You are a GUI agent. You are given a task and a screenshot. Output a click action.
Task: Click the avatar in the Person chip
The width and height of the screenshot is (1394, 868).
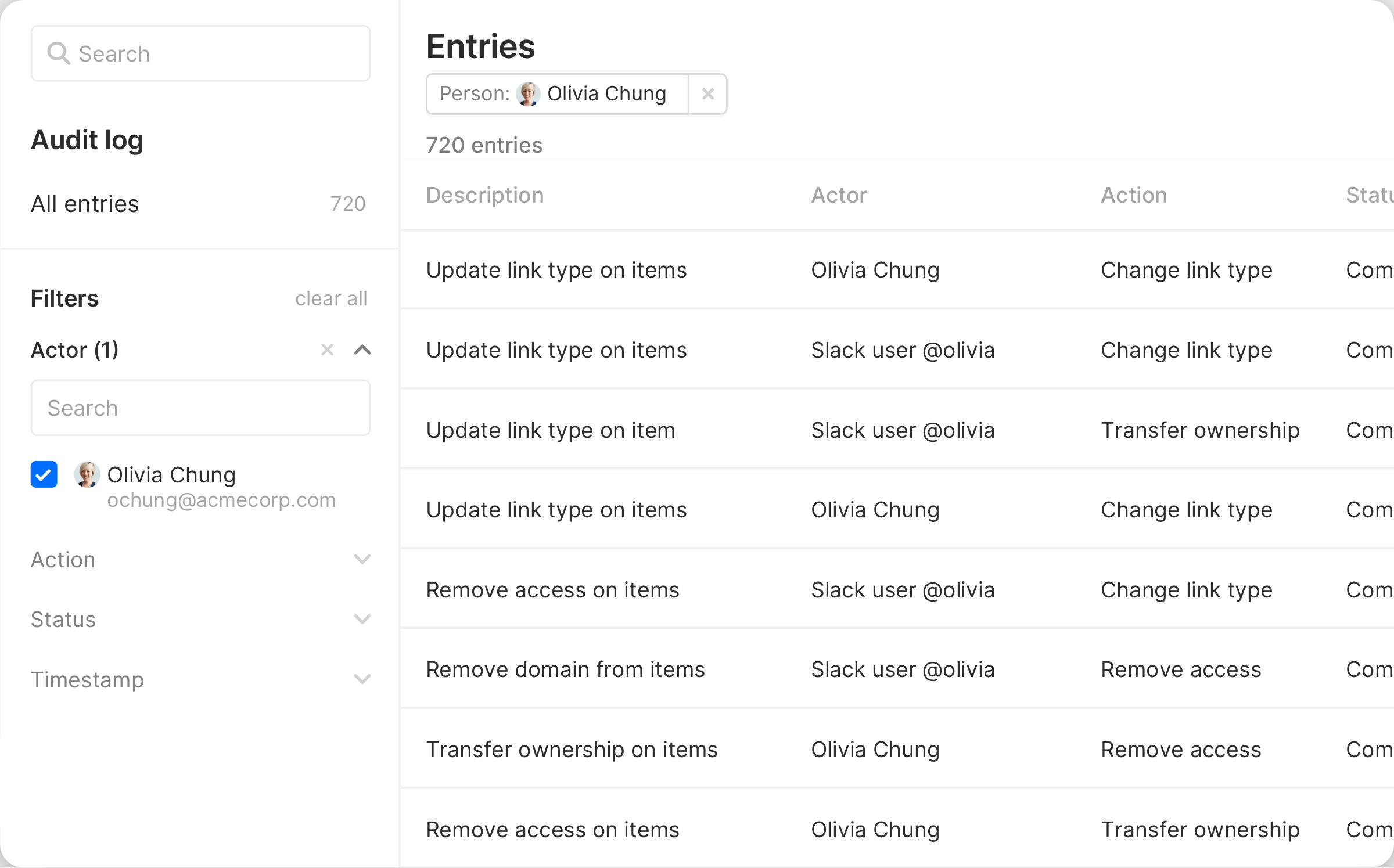point(528,94)
